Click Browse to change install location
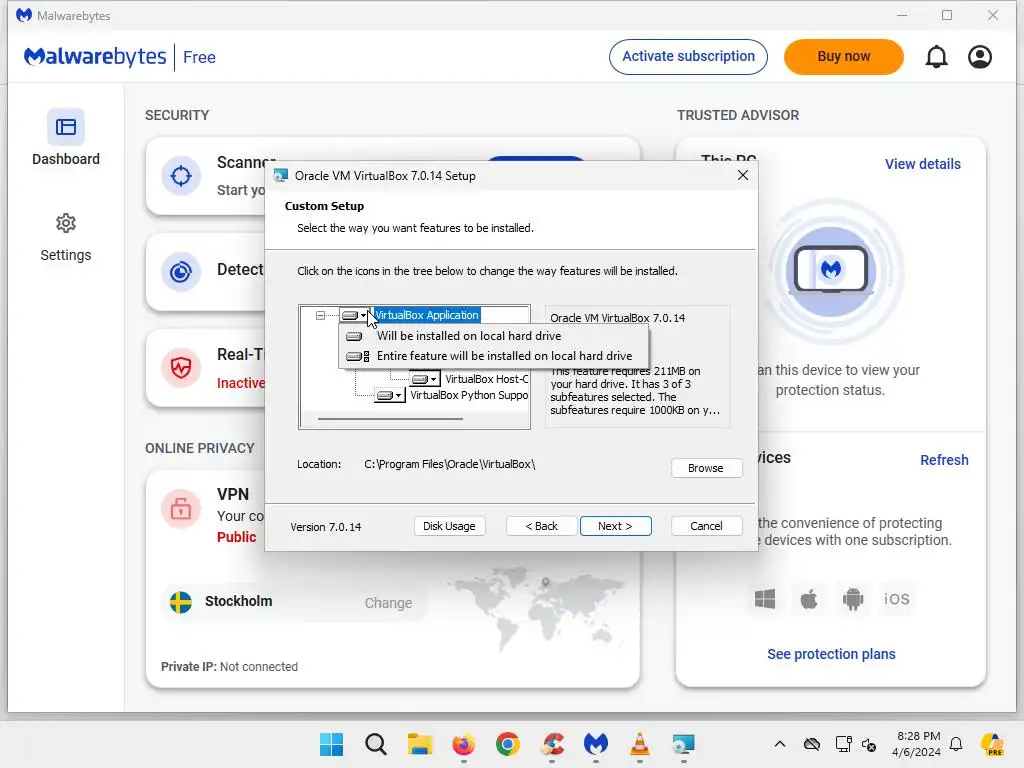Screen dimensions: 1024x768 pyautogui.click(x=706, y=468)
